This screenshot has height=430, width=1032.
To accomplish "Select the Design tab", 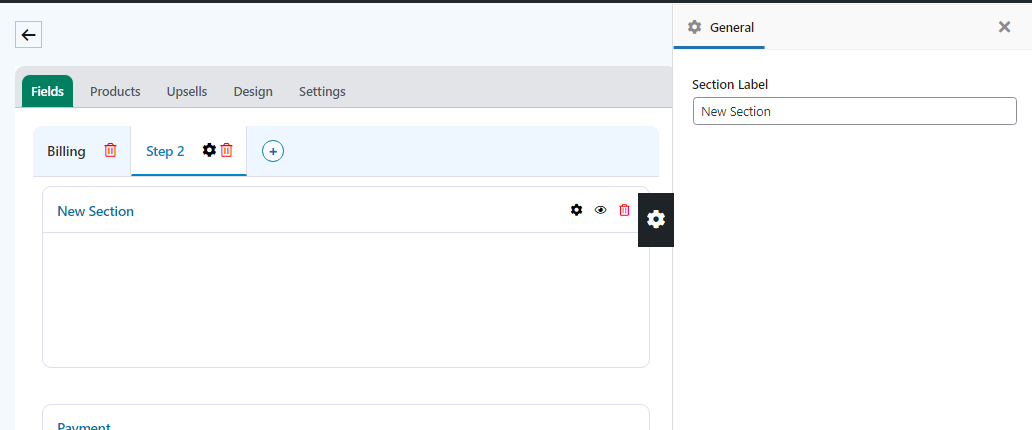I will 253,92.
